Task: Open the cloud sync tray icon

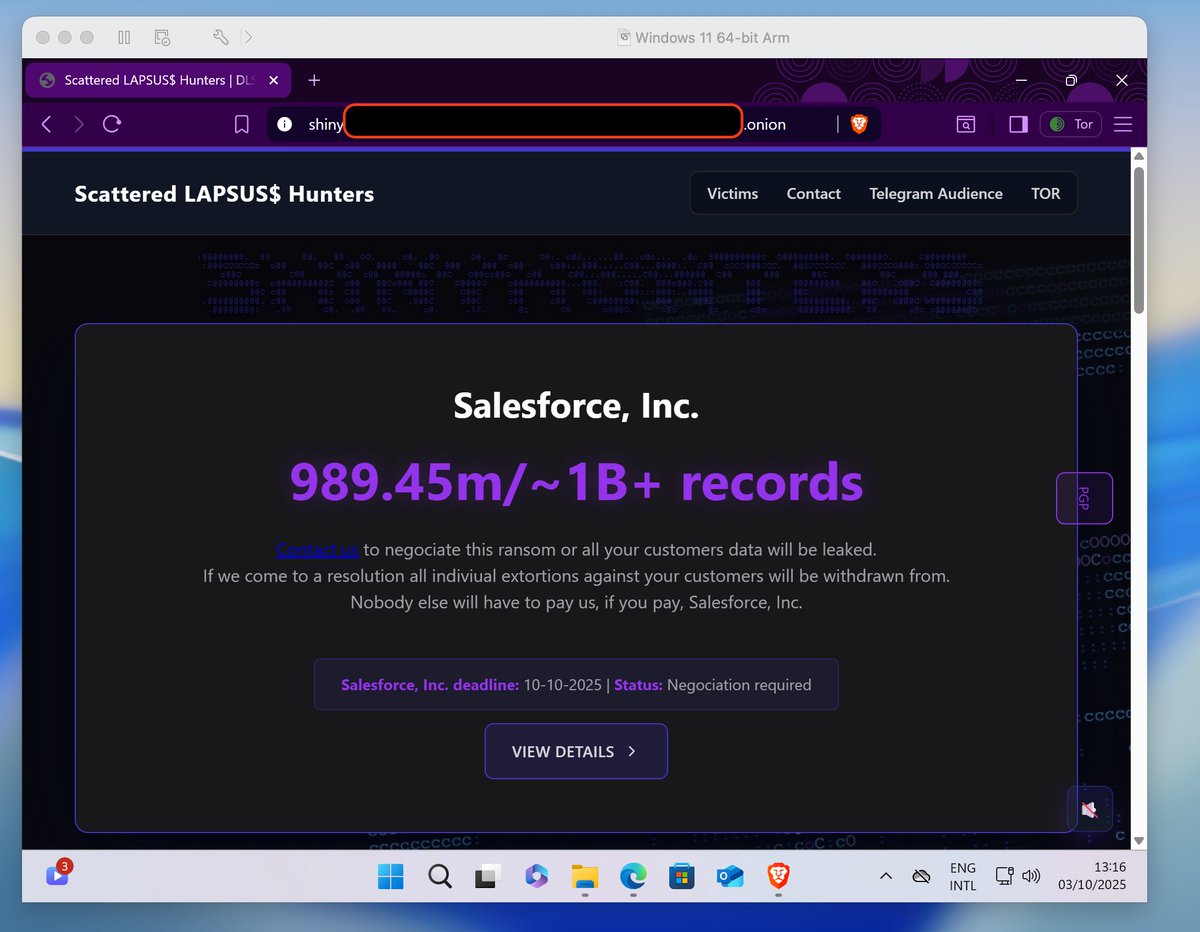Action: pyautogui.click(x=921, y=877)
